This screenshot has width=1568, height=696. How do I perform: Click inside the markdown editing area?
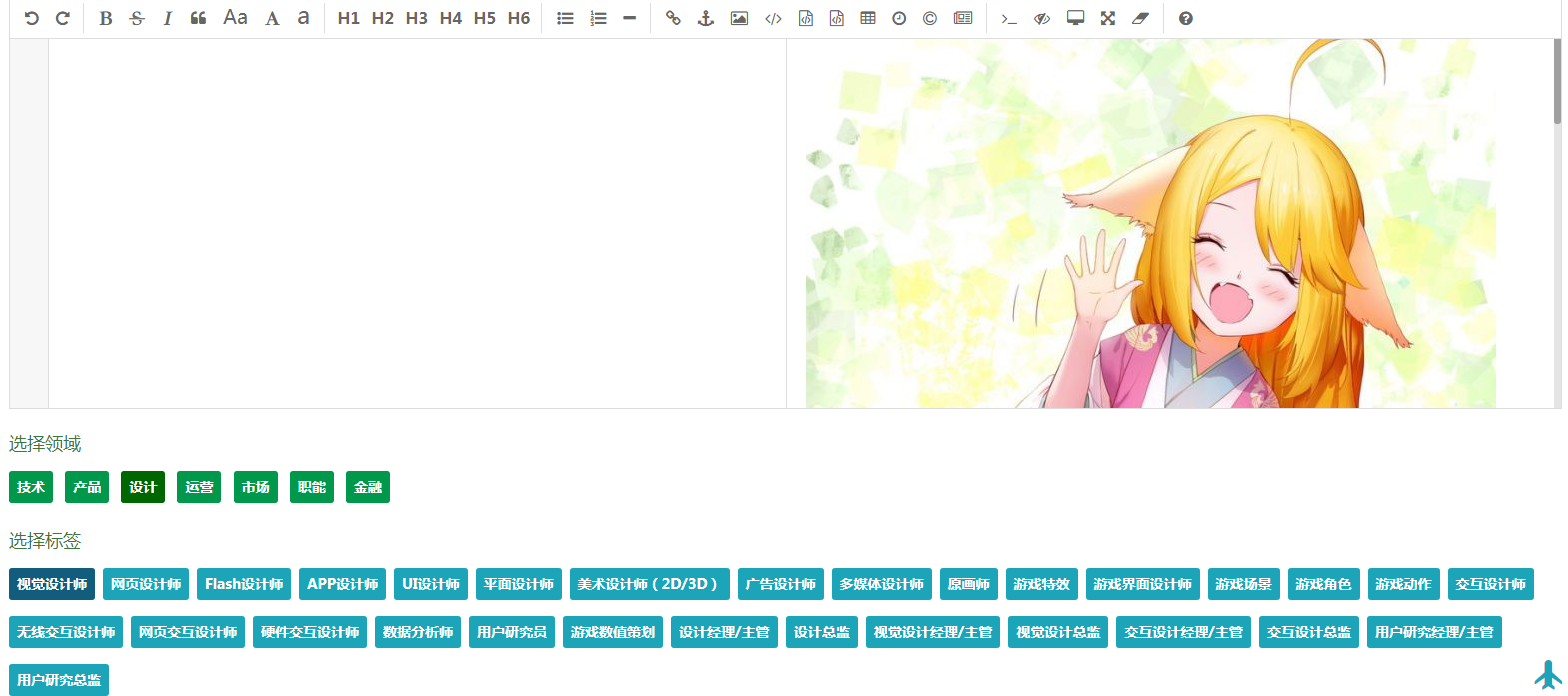417,223
